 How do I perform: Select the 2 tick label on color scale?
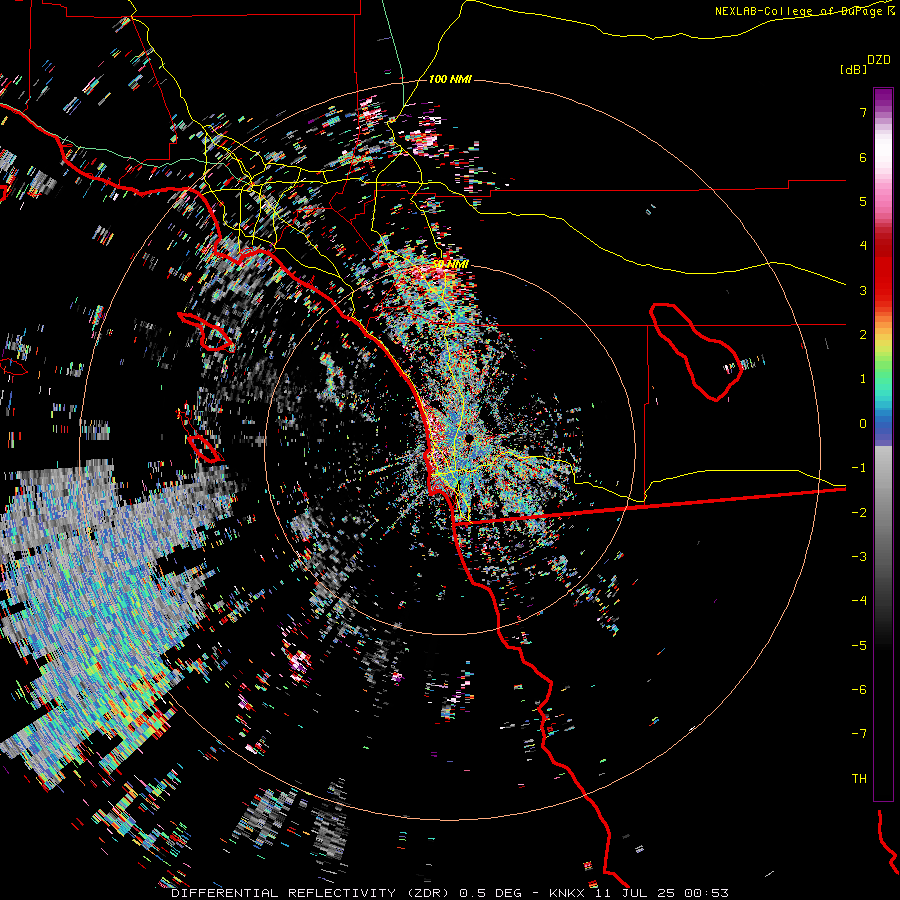click(863, 335)
